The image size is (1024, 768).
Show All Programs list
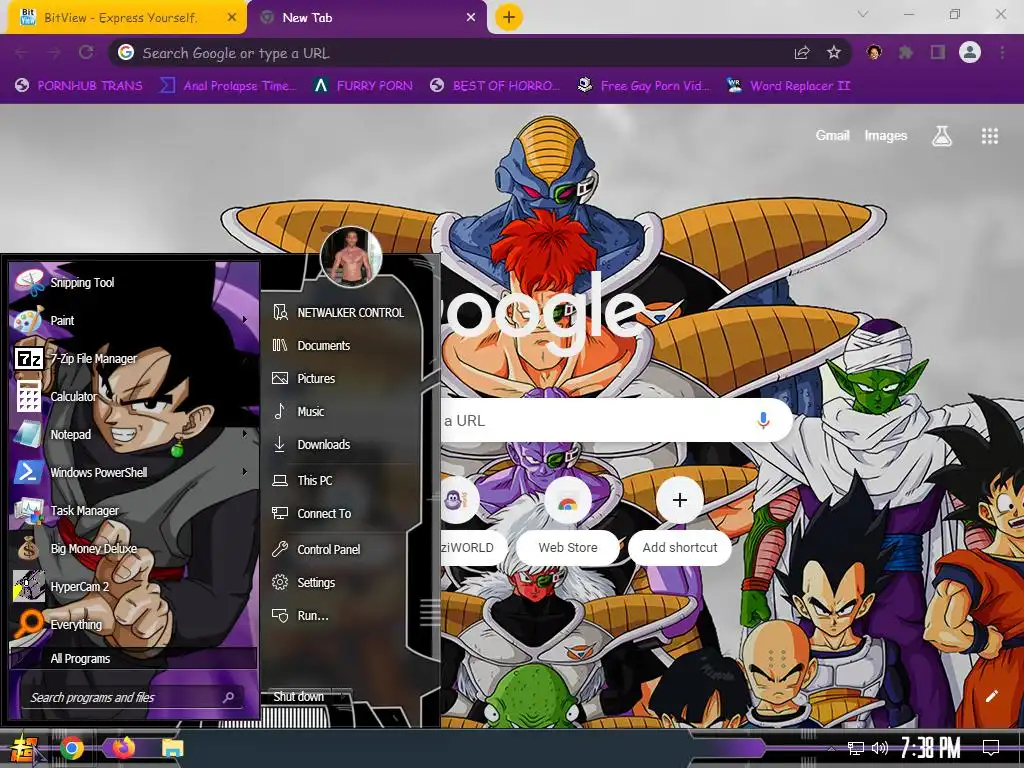pyautogui.click(x=134, y=658)
